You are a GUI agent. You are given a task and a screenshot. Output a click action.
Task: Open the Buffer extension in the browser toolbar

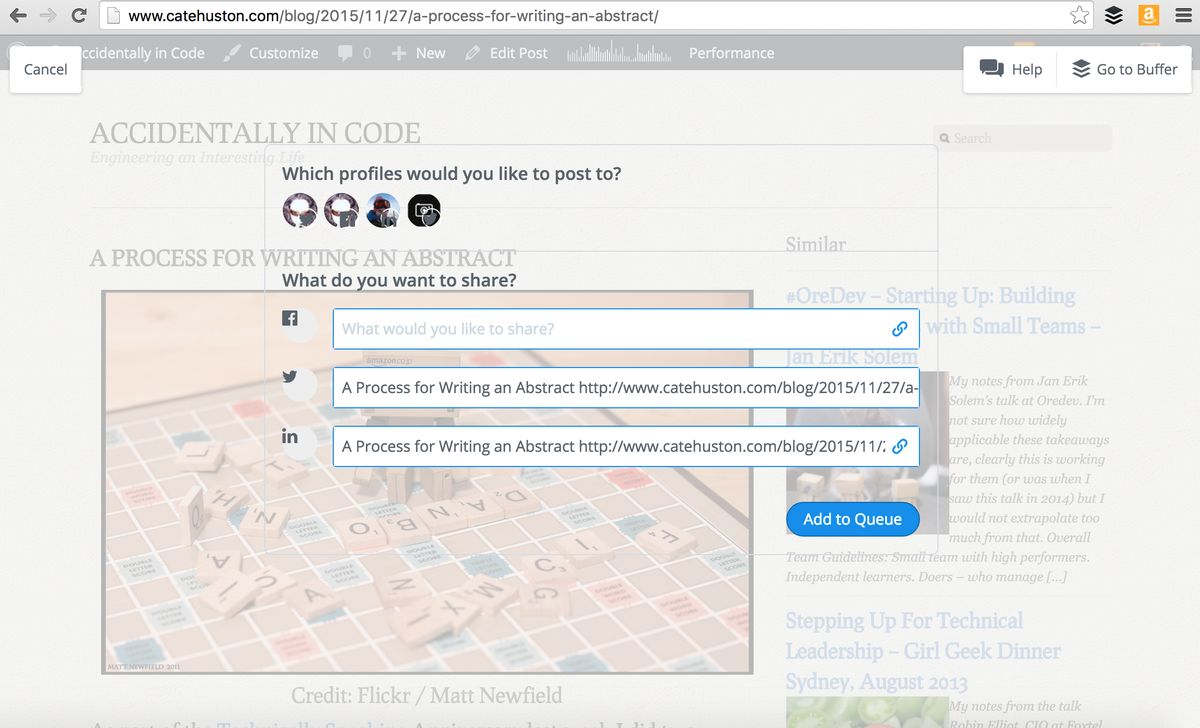coord(1114,15)
